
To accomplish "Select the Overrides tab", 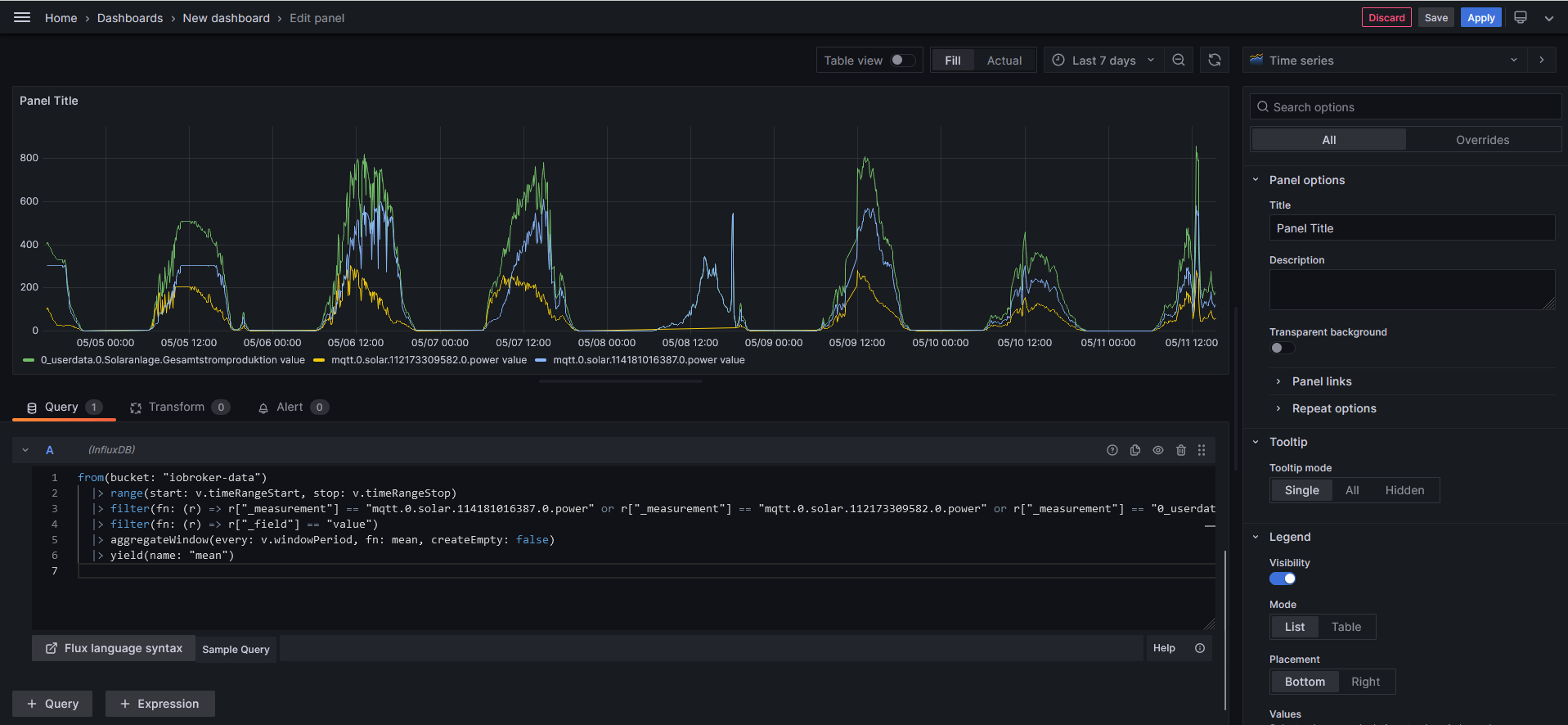I will [x=1482, y=140].
